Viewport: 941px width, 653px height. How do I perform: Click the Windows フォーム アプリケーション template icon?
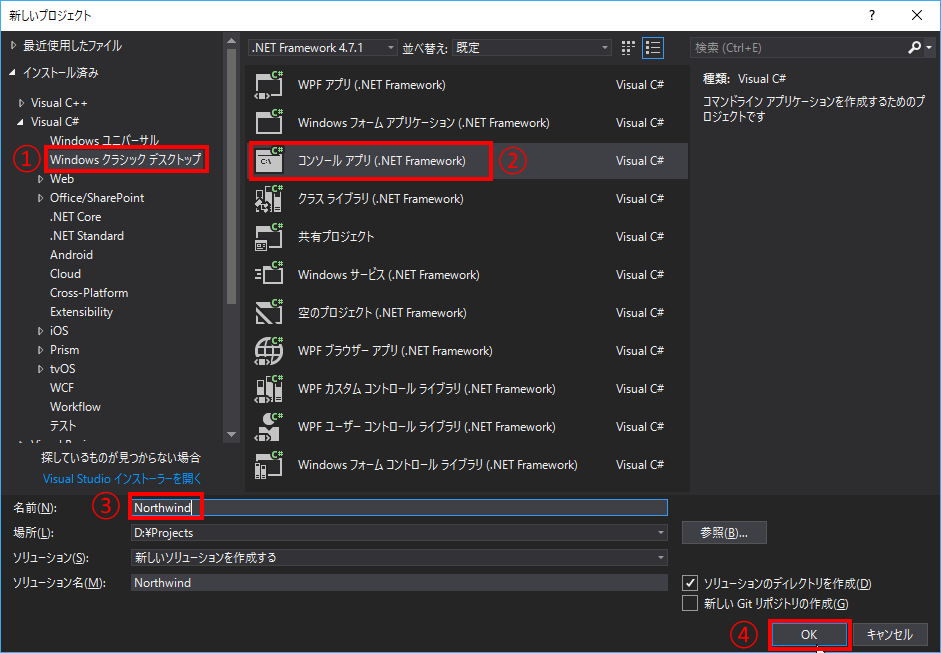[x=268, y=122]
